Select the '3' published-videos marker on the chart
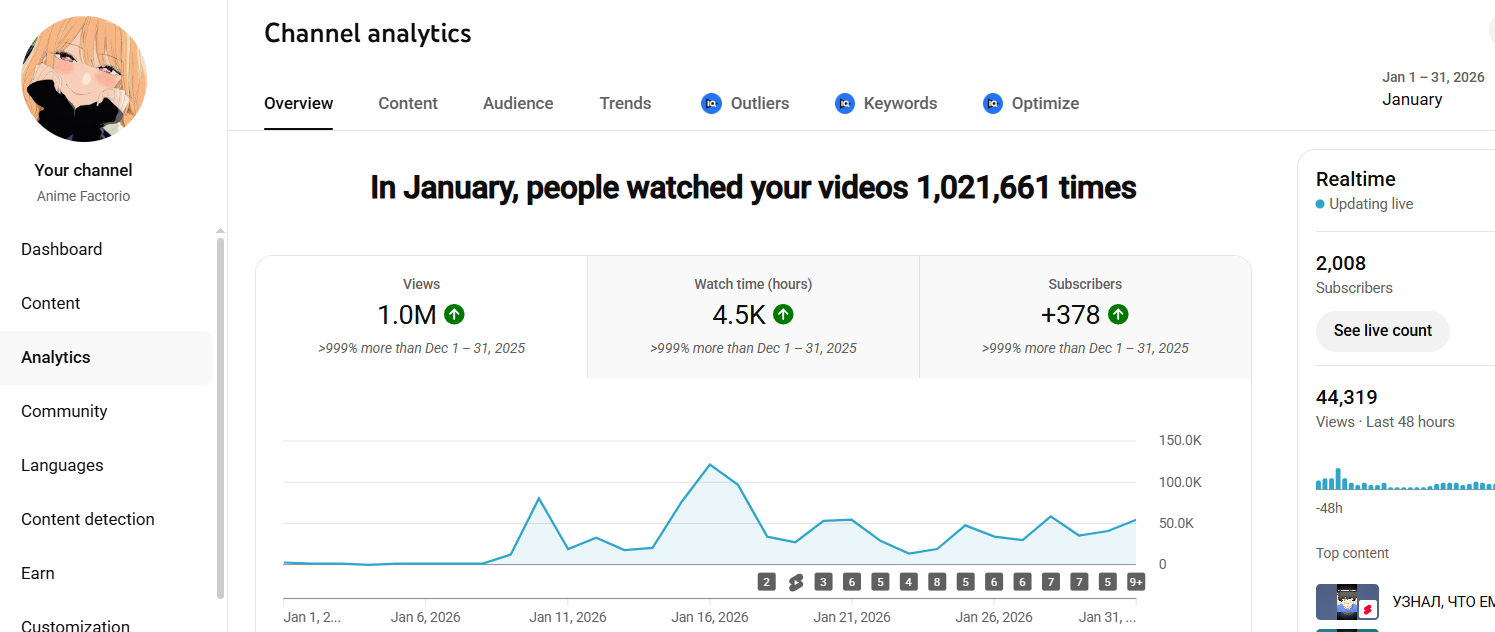The height and width of the screenshot is (632, 1495). pos(823,582)
